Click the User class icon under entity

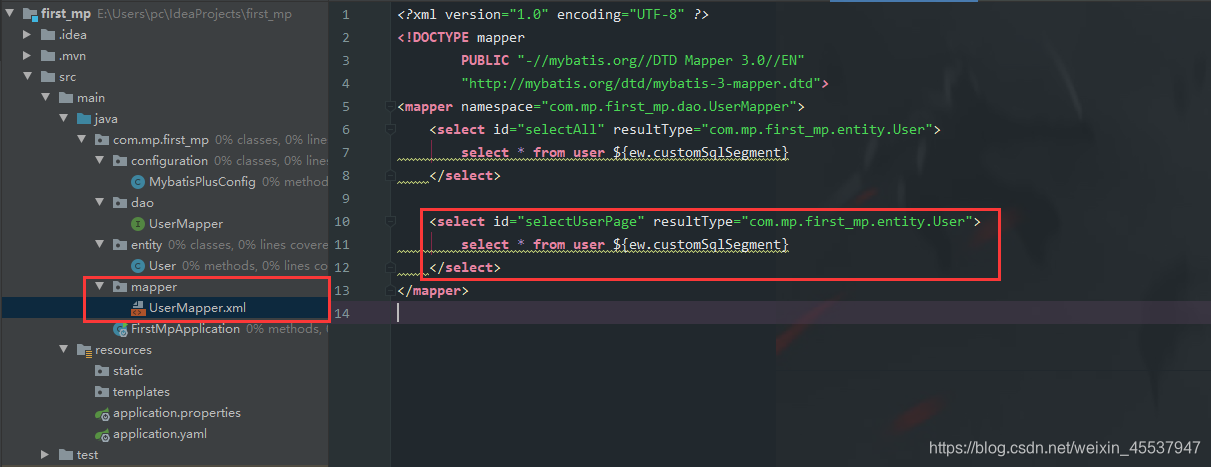pyautogui.click(x=138, y=266)
